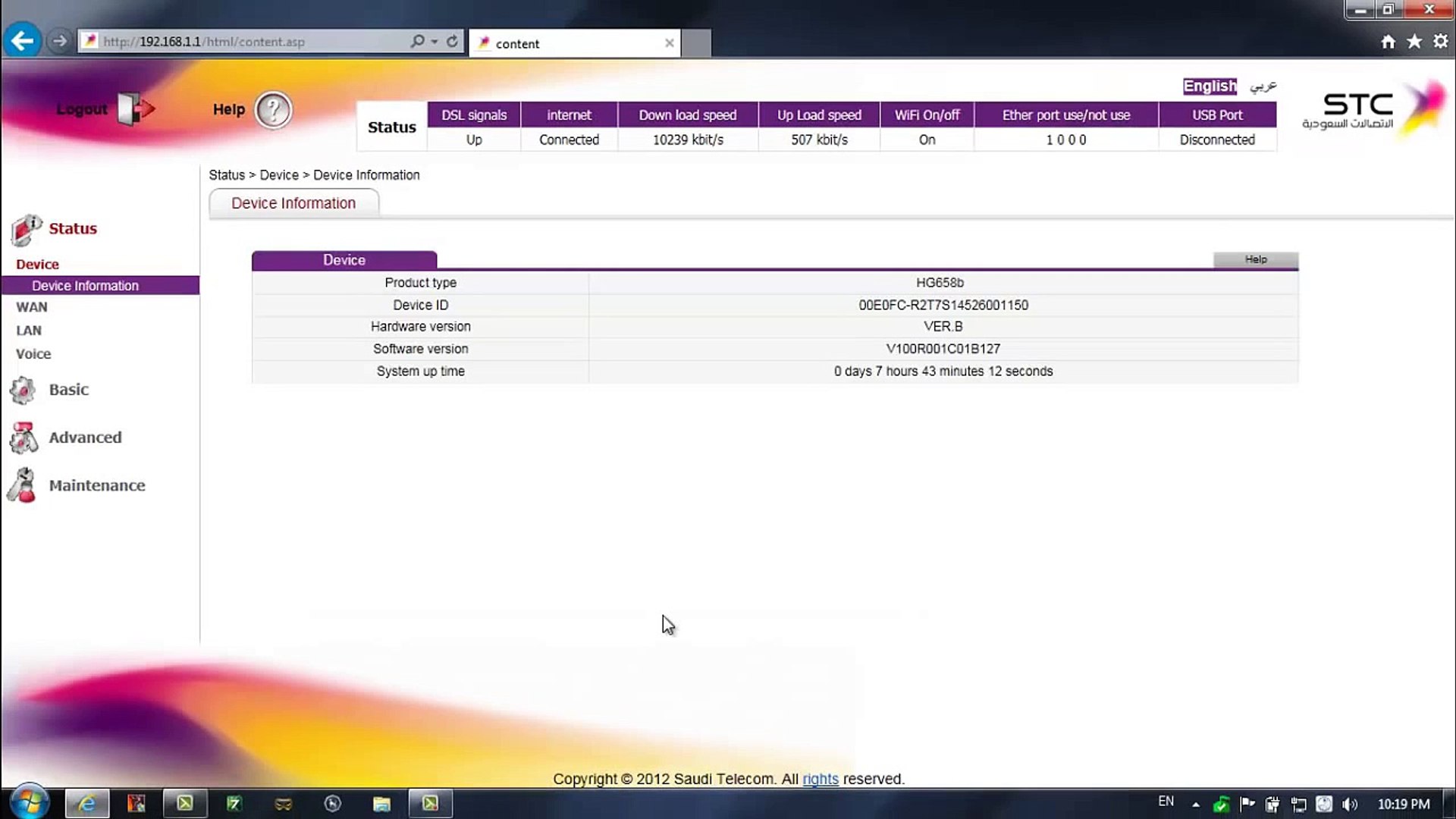Click the browser address URL field
The image size is (1456, 819).
[250, 42]
